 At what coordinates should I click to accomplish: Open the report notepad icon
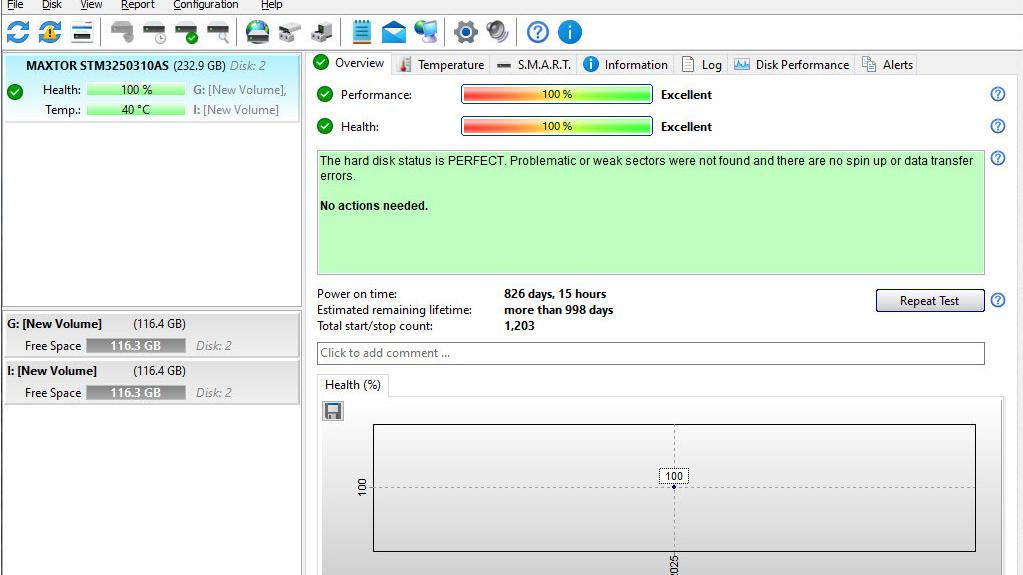click(362, 32)
